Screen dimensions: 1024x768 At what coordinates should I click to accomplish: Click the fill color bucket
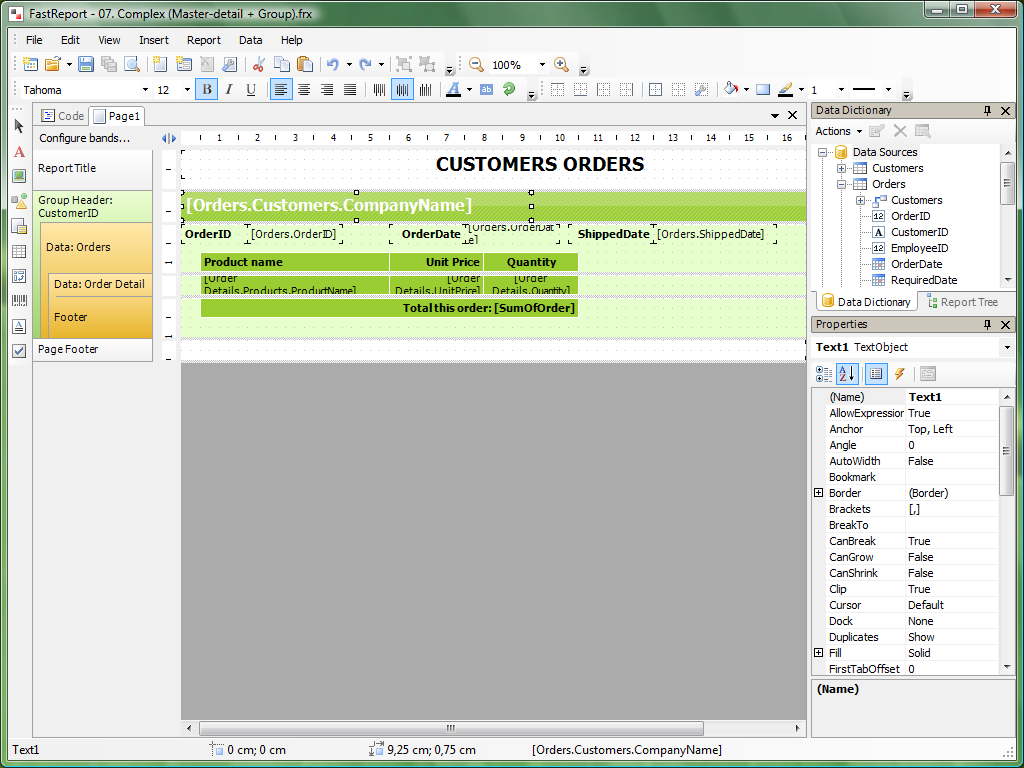pos(731,90)
